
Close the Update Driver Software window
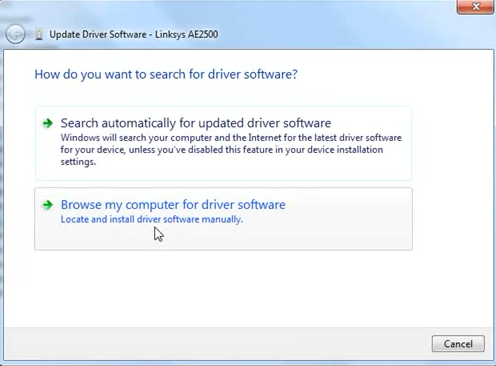point(475,7)
